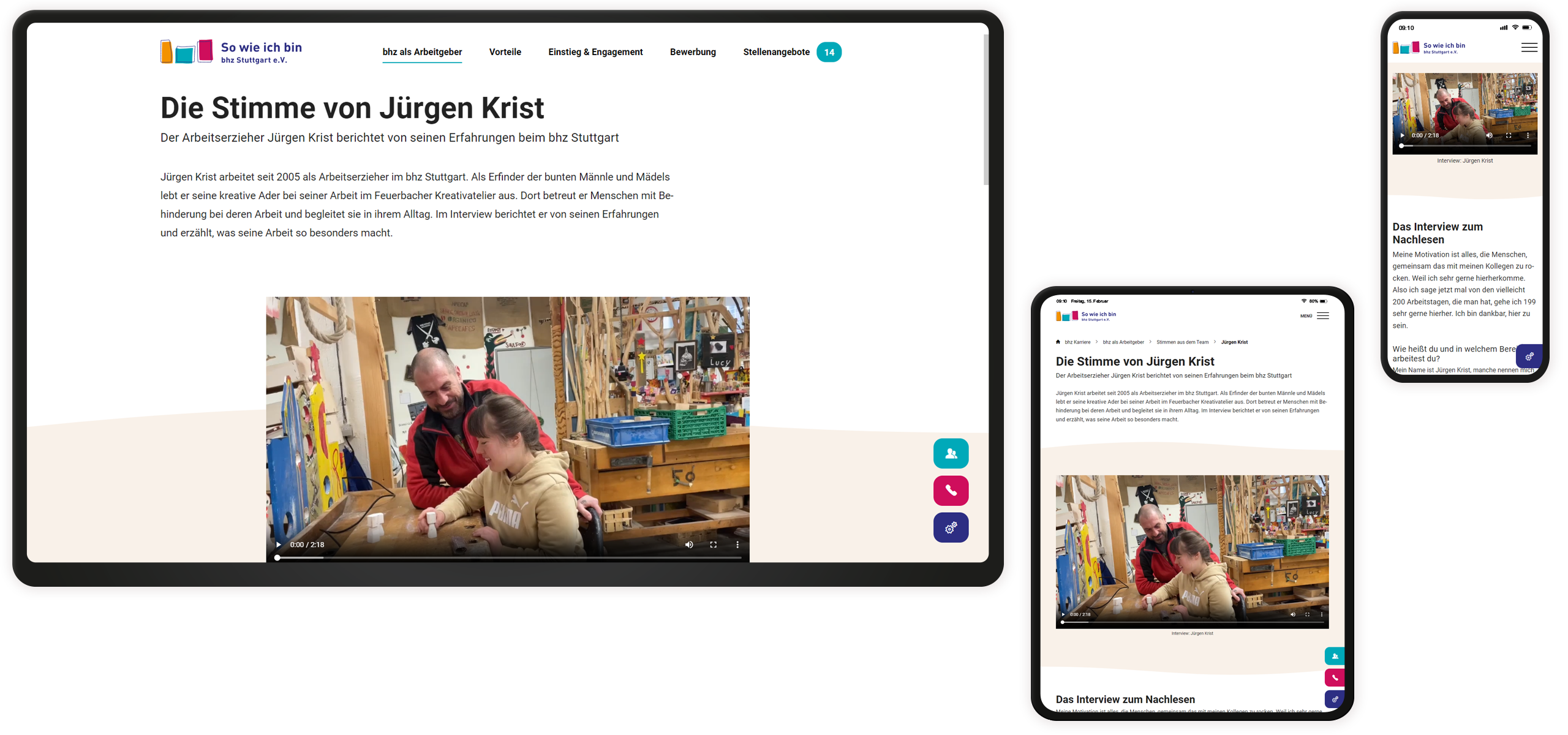Play the interview video on the phone
Viewport: 1568px width, 735px height.
coord(1401,135)
